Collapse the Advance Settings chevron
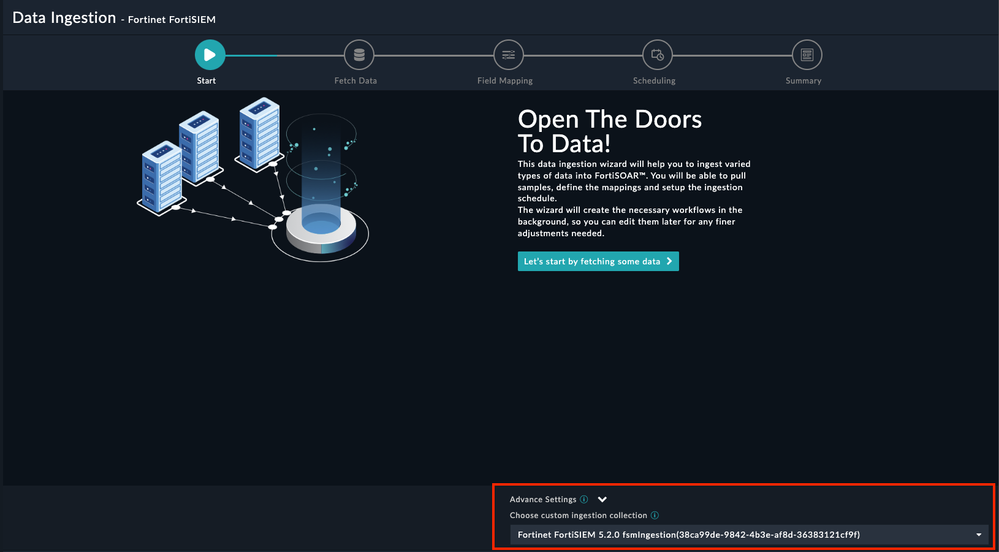The image size is (999, 552). coord(602,500)
